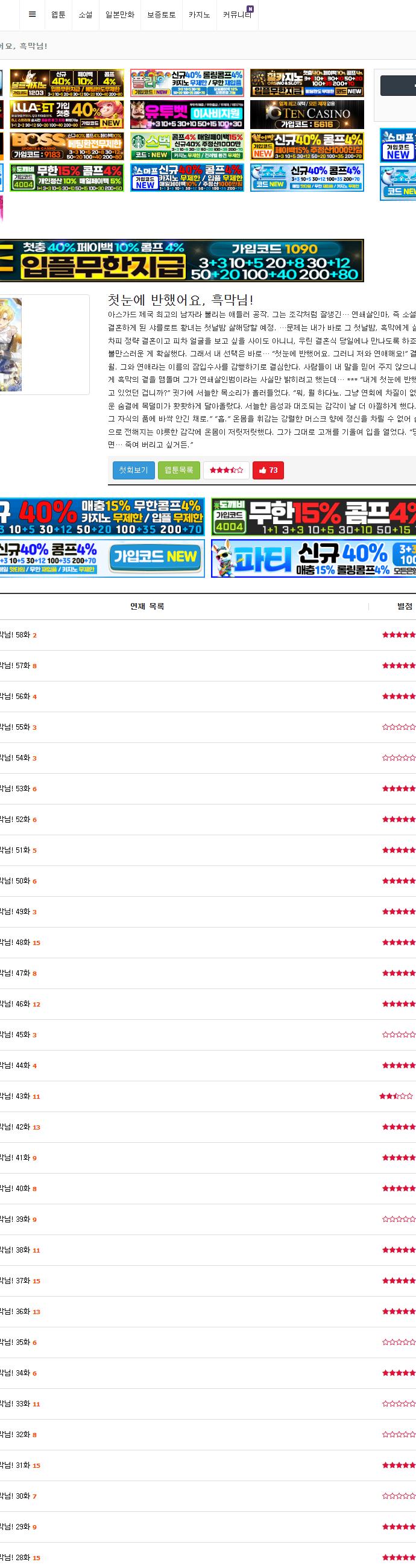Open the 카지노 menu item
The height and width of the screenshot is (1568, 416).
[x=199, y=14]
